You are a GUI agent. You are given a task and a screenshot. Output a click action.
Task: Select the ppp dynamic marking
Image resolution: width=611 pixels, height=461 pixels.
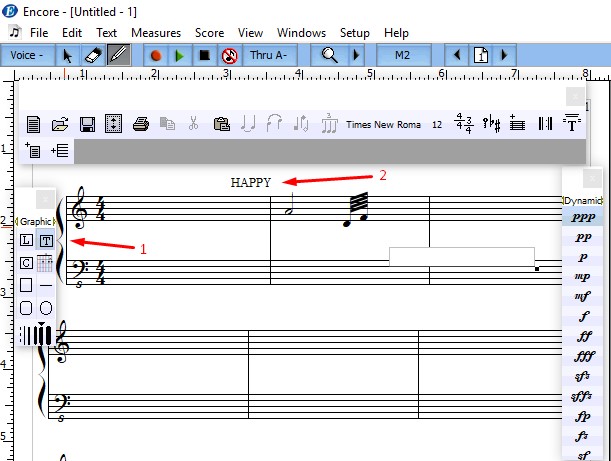point(582,217)
